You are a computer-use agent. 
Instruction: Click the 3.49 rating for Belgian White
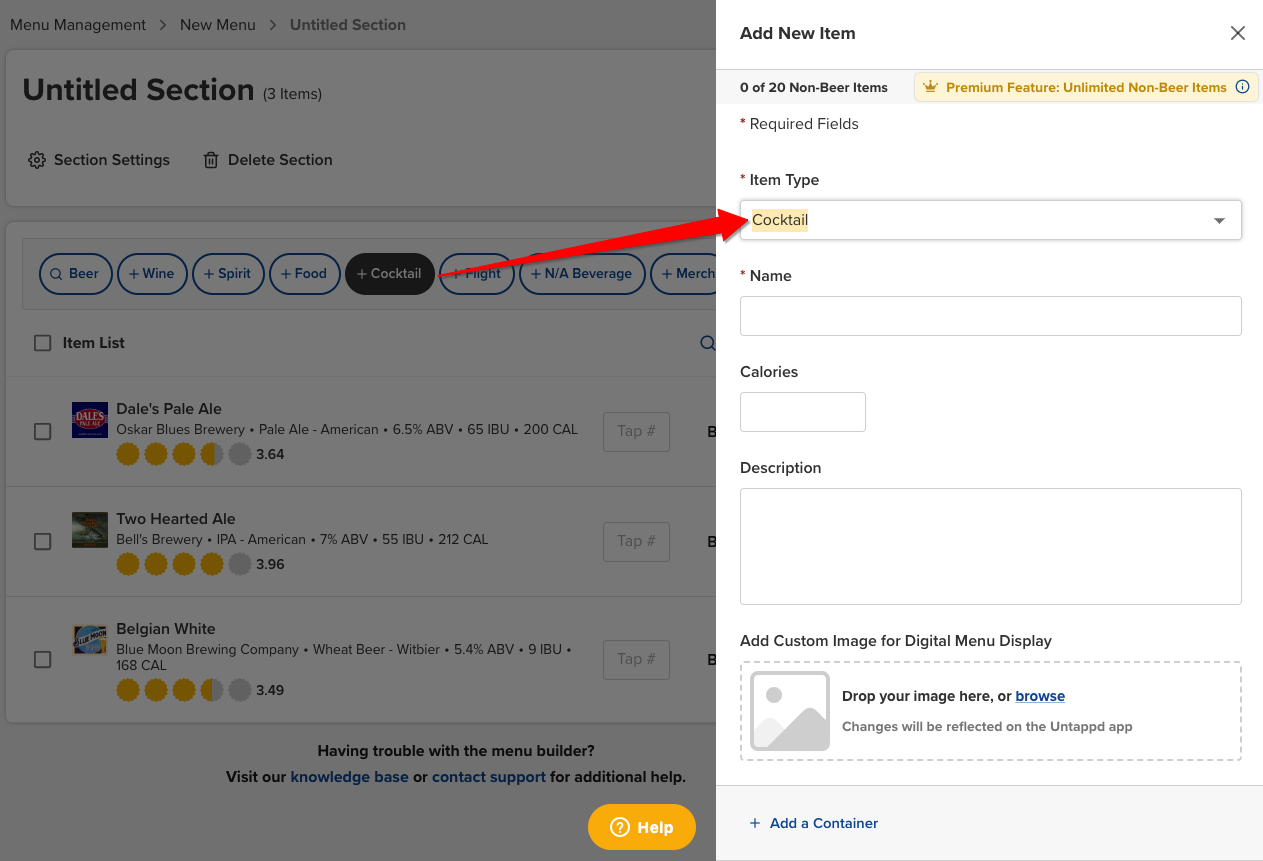[x=270, y=690]
